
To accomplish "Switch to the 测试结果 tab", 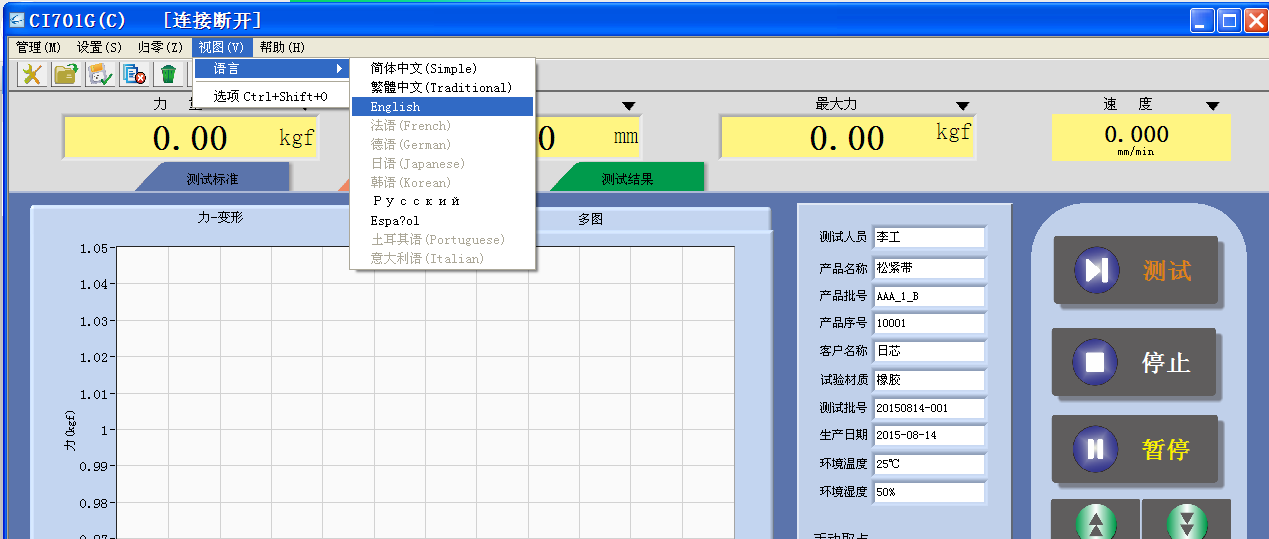I will (x=627, y=179).
